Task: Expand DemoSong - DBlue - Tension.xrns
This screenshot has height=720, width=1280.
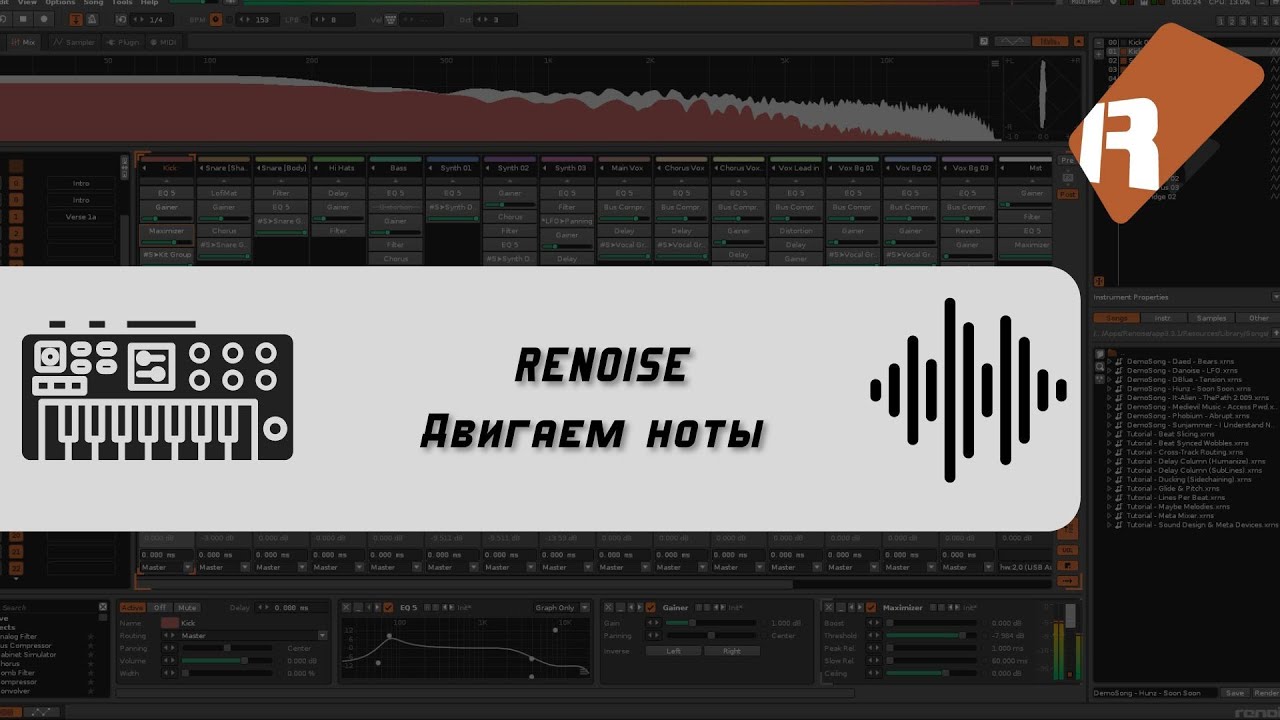Action: click(1109, 379)
